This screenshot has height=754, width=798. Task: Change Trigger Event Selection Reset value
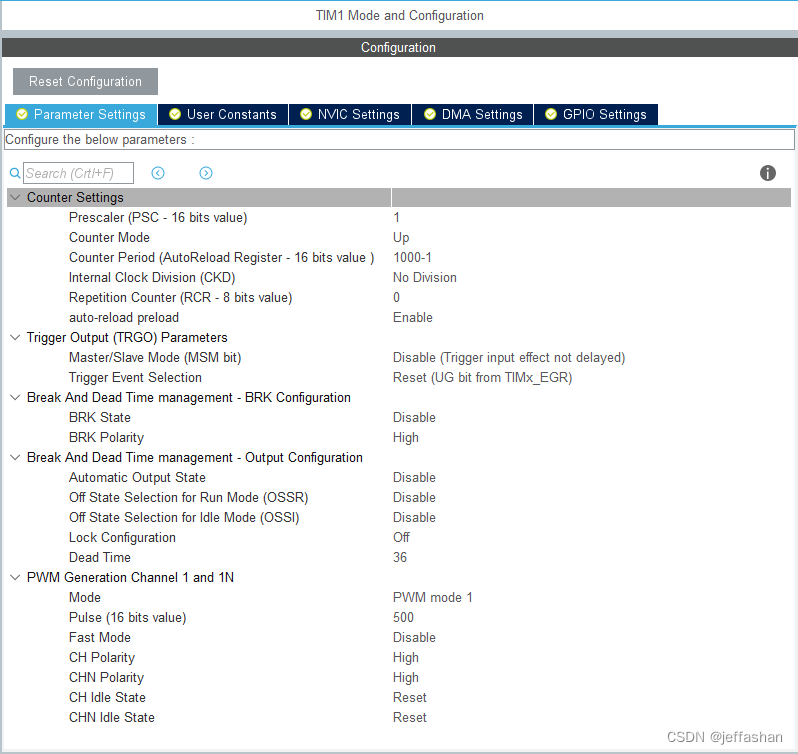click(482, 378)
